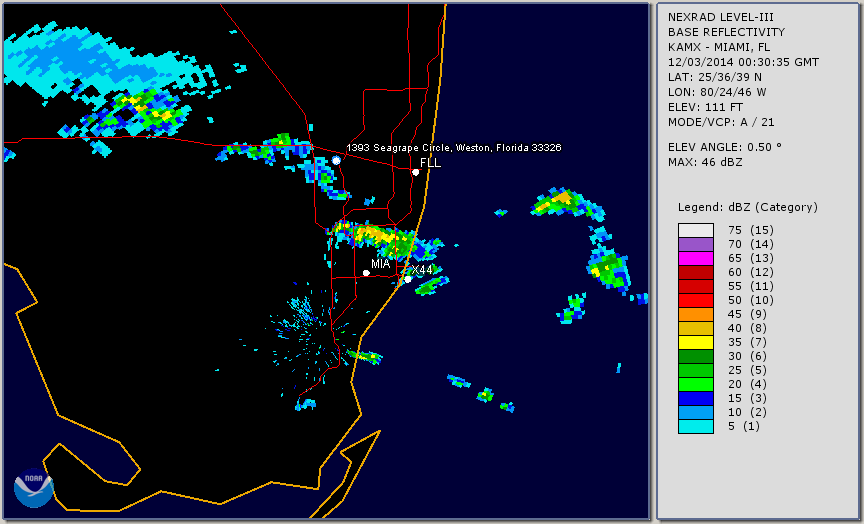
Task: Click the 'X44' map label
Action: click(x=422, y=269)
